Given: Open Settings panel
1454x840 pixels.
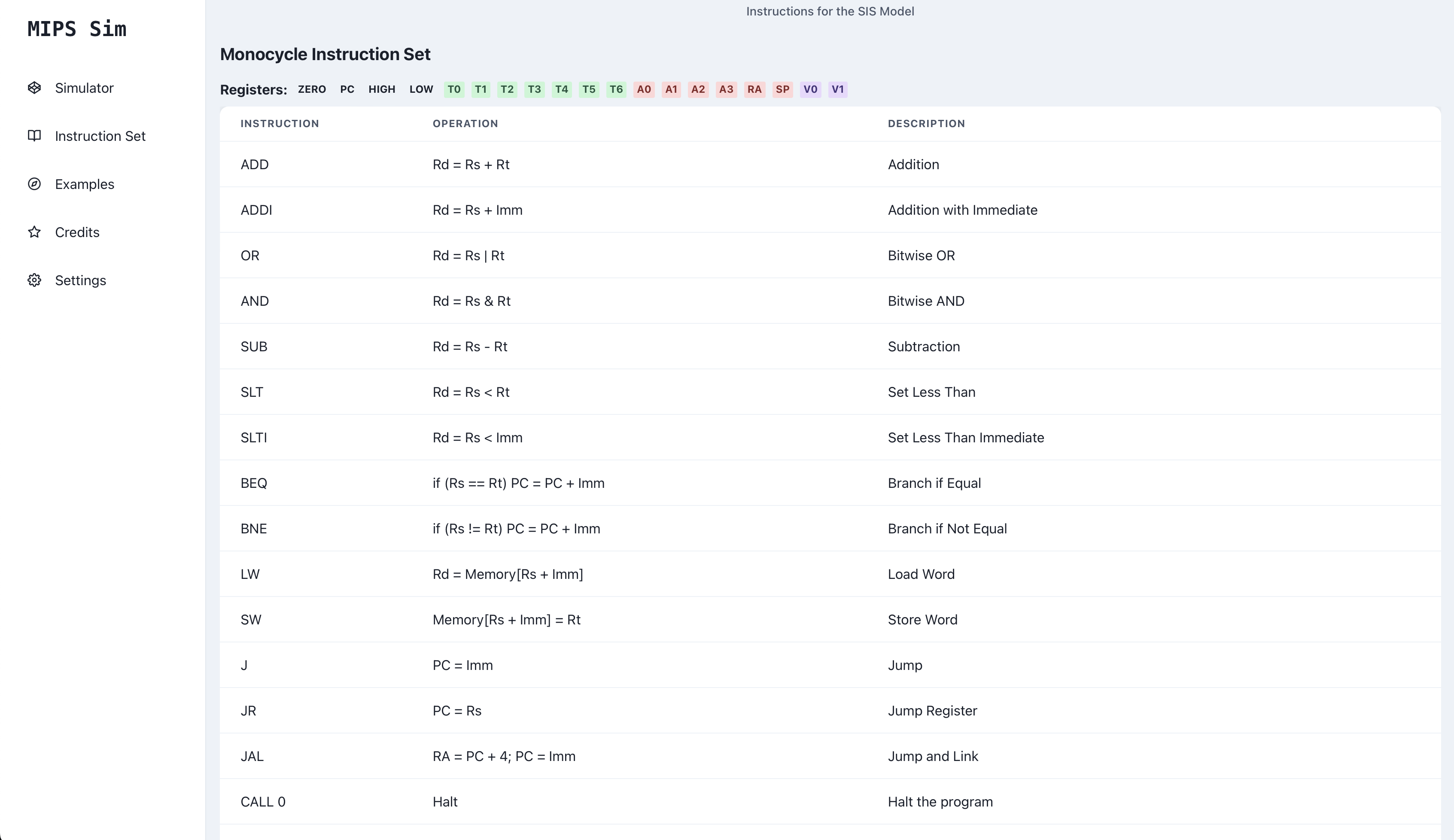Looking at the screenshot, I should point(80,280).
